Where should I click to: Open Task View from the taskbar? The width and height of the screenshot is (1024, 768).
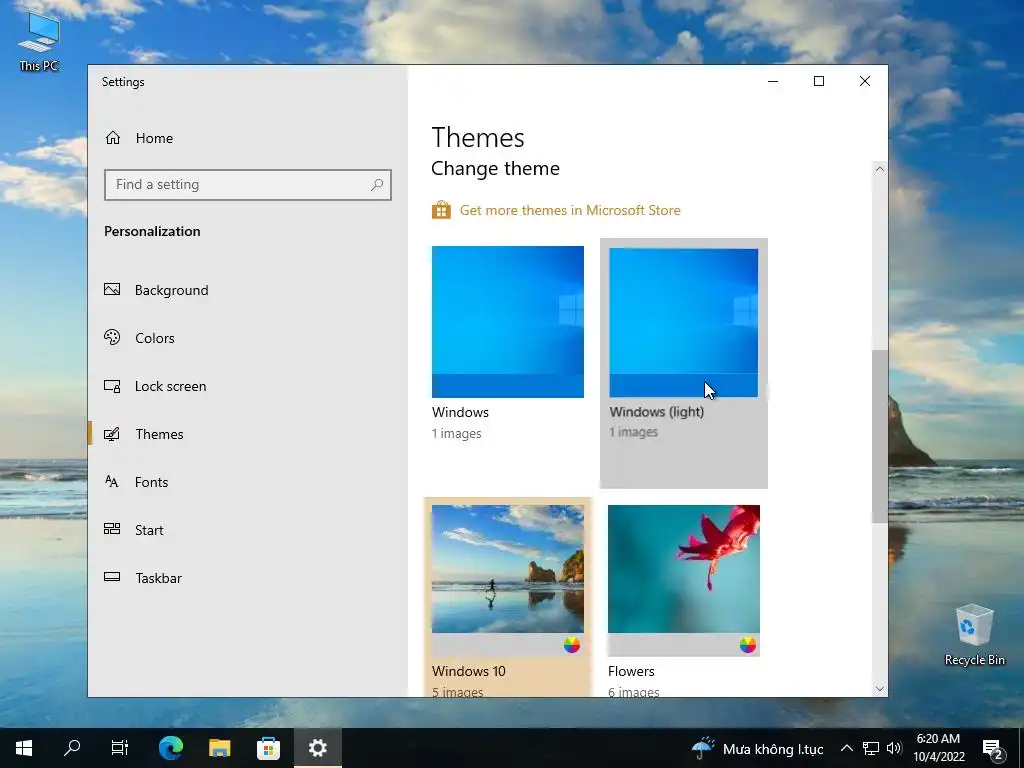point(120,748)
